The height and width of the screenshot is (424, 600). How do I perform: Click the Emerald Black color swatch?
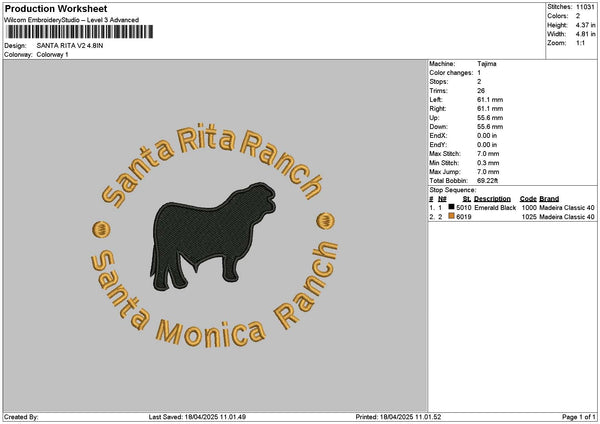[x=451, y=208]
